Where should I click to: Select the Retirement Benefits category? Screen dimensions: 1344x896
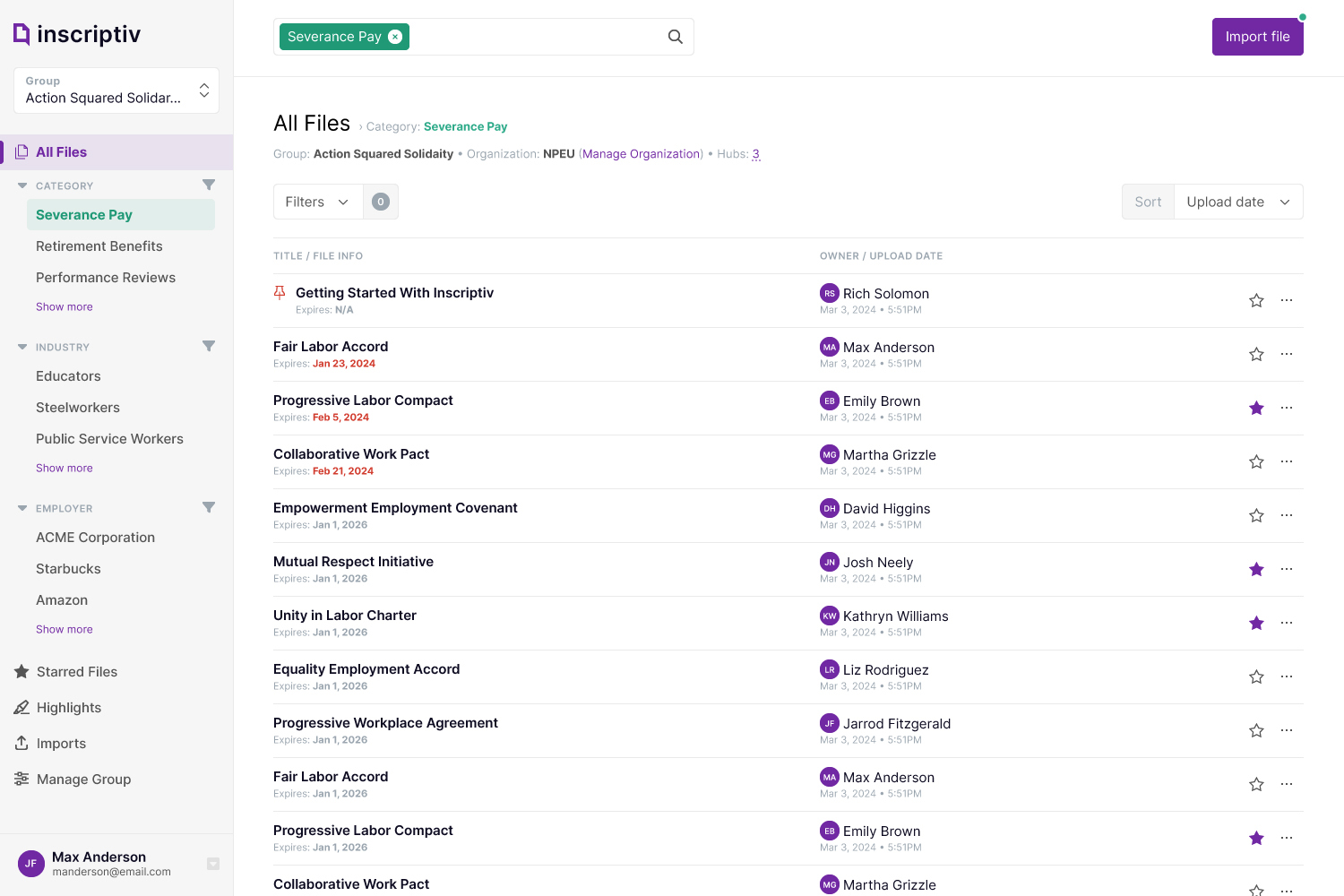click(99, 246)
